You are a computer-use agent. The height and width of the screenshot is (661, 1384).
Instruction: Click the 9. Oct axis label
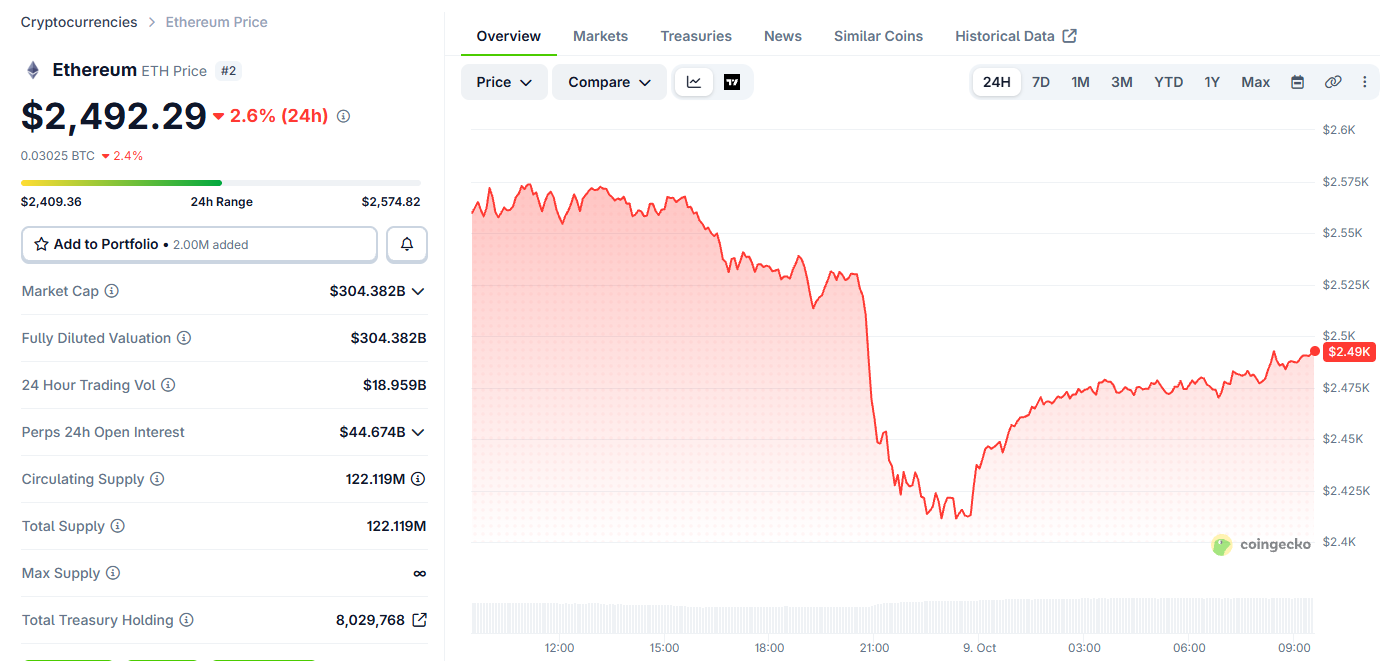click(x=980, y=648)
